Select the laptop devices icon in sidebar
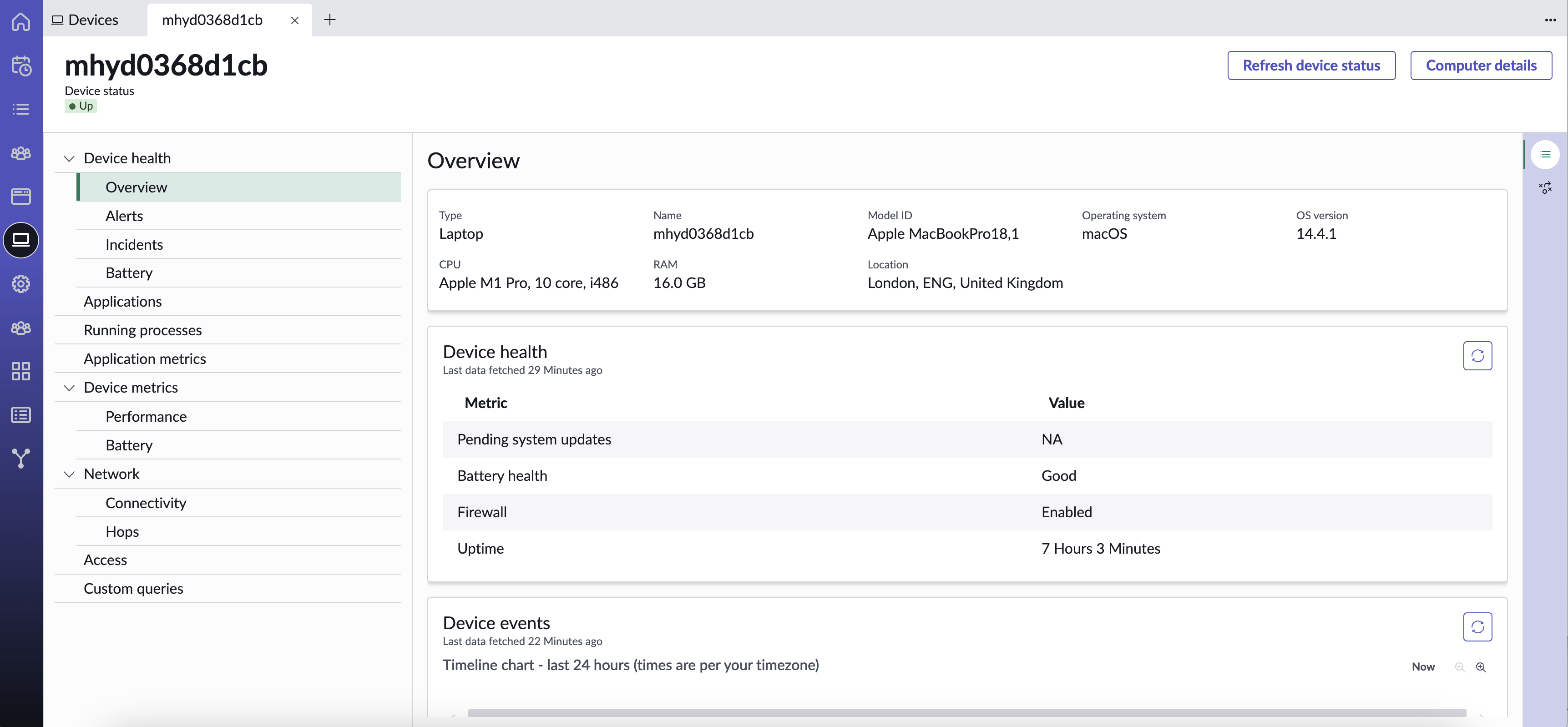This screenshot has height=727, width=1568. (x=20, y=240)
